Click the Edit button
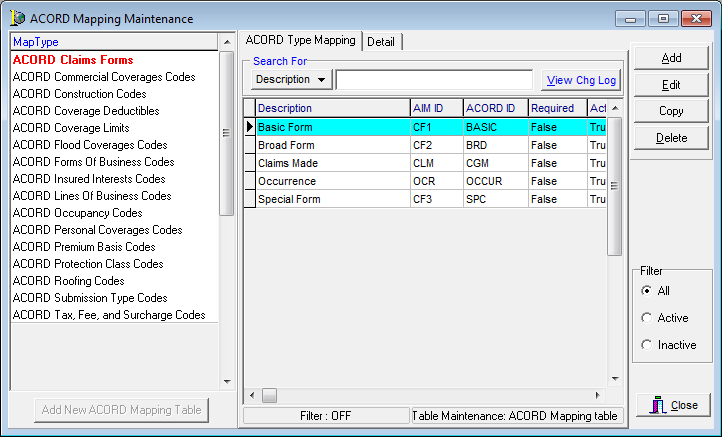The height and width of the screenshot is (437, 722). 671,85
